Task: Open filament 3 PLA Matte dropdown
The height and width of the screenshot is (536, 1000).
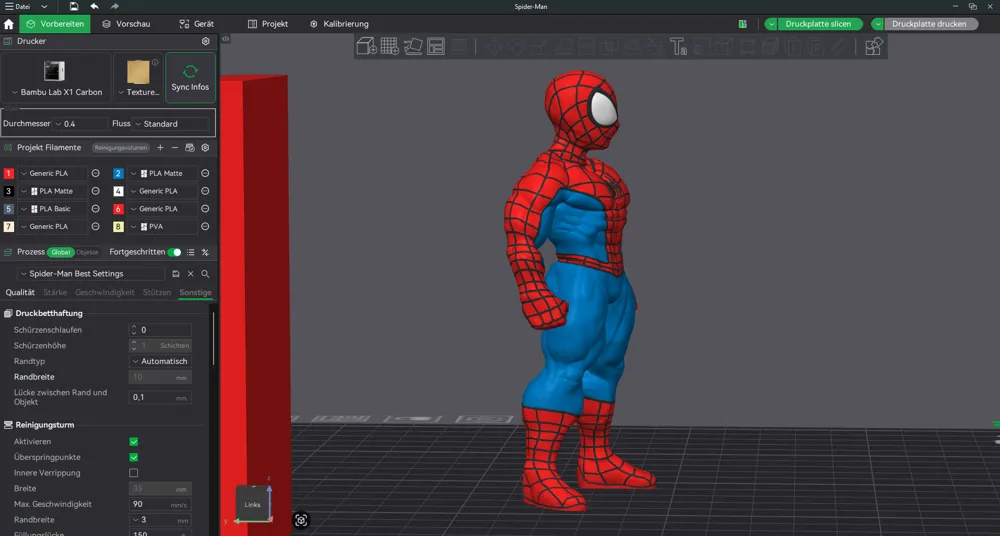Action: 52,191
